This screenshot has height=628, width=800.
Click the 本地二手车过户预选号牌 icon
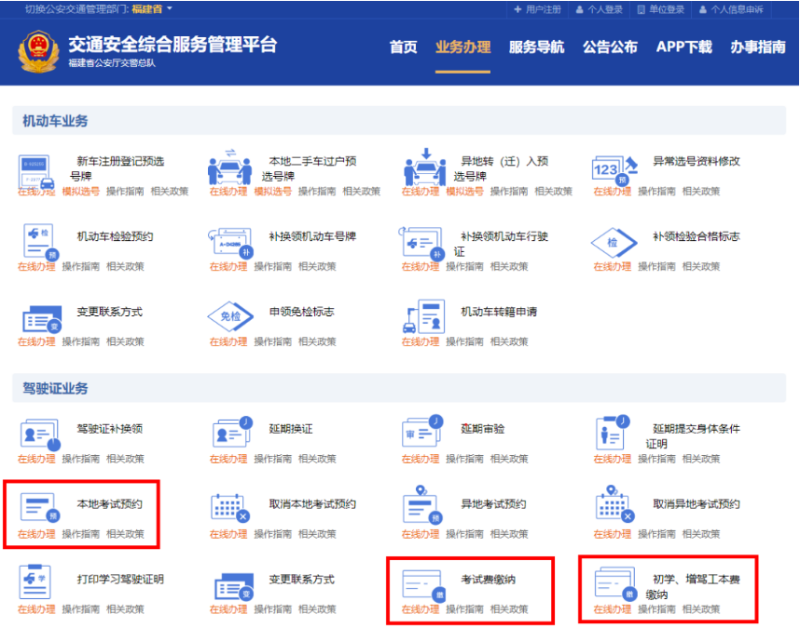[229, 170]
